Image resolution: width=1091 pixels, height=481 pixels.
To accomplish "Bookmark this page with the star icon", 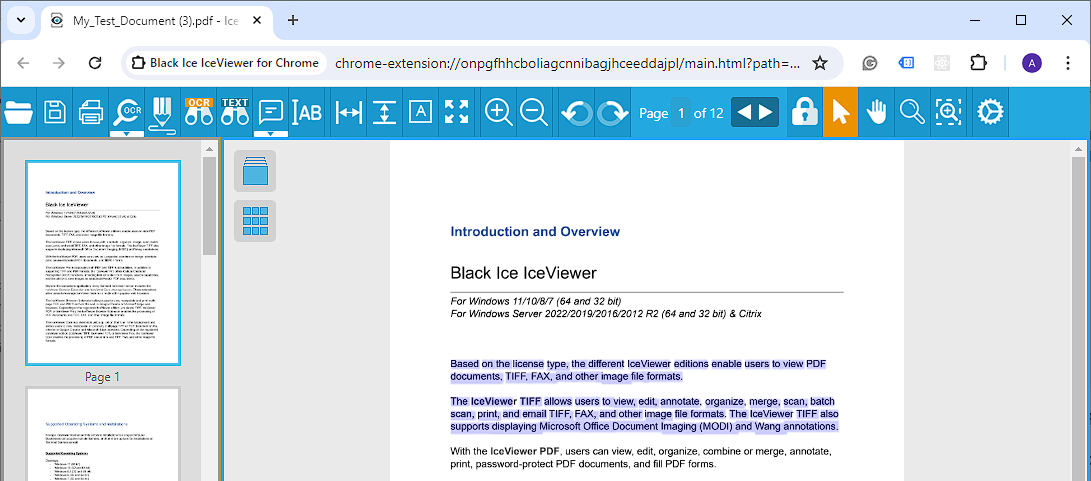I will pyautogui.click(x=820, y=63).
